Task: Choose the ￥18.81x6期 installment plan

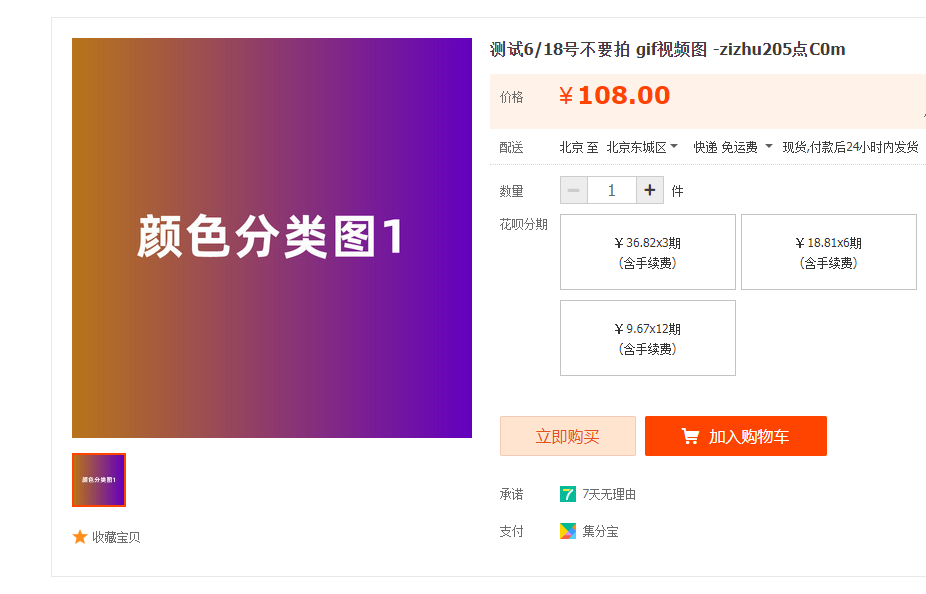Action: pyautogui.click(x=828, y=252)
